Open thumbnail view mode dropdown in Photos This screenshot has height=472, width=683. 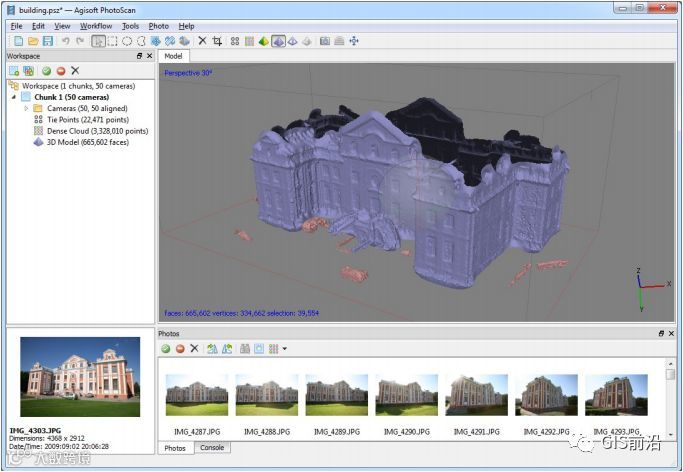[x=285, y=348]
